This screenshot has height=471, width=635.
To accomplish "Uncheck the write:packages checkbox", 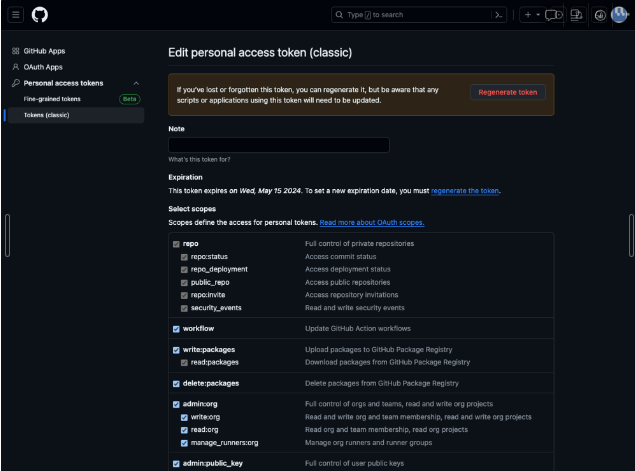I will (x=176, y=350).
